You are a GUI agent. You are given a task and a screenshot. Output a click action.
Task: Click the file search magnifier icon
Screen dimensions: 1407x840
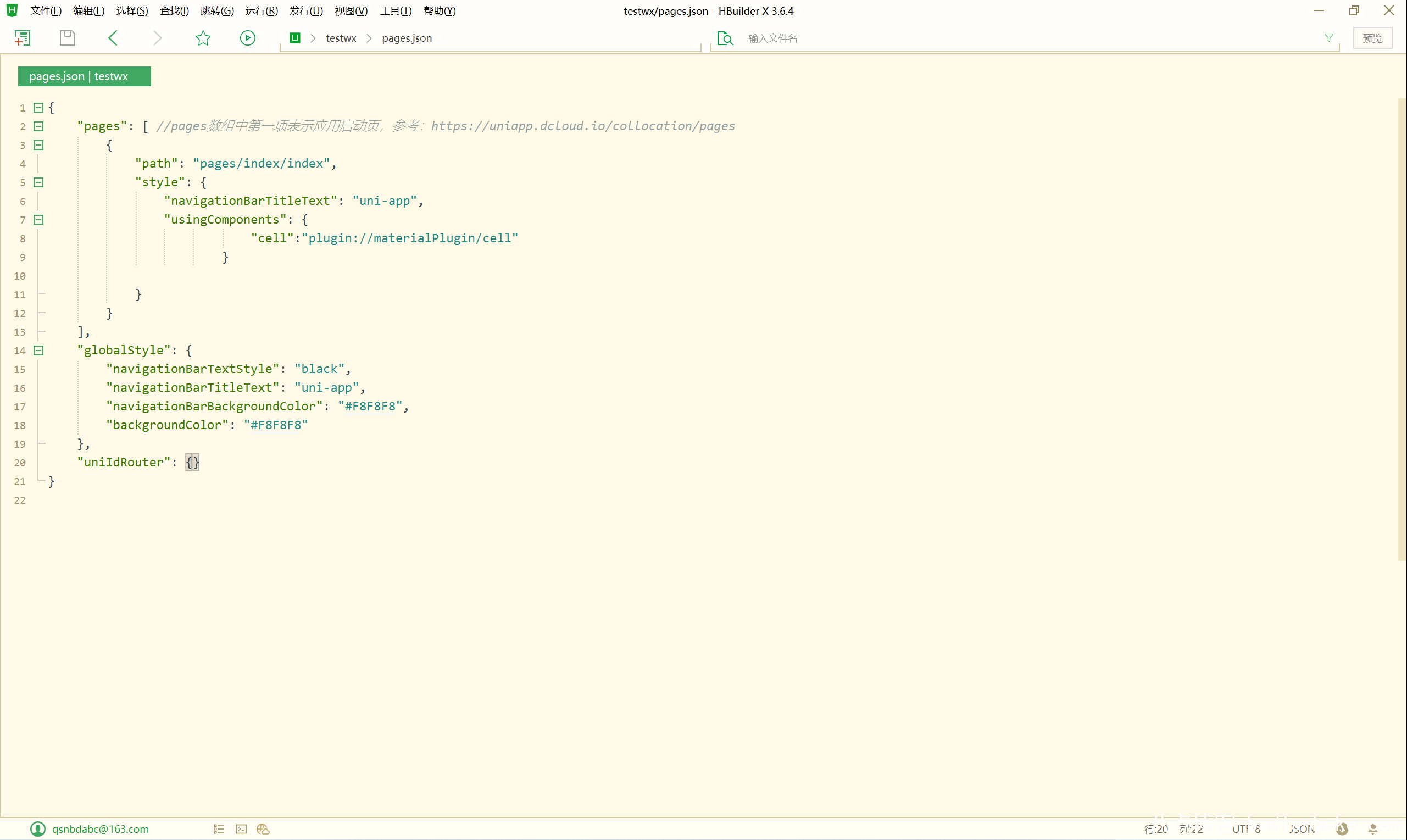pos(725,38)
